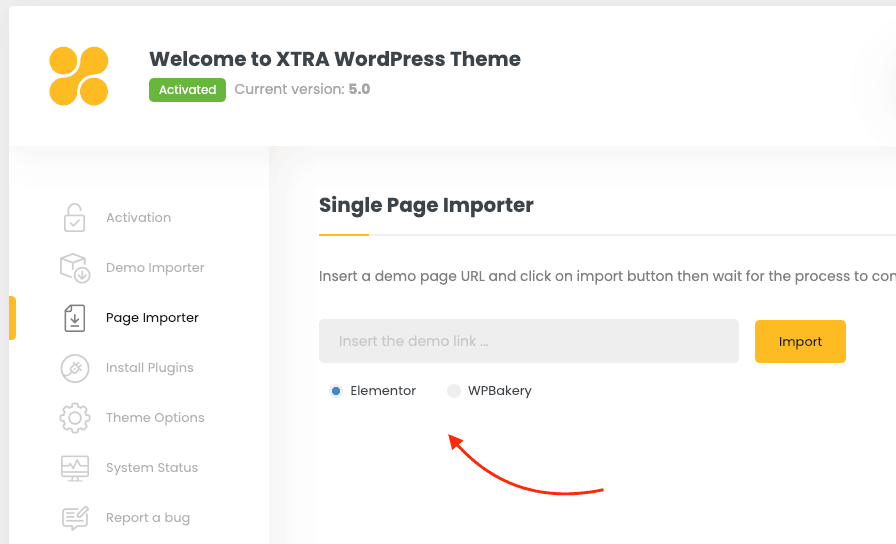The height and width of the screenshot is (544, 896).
Task: Click the Welcome to XTRA WordPress Theme title
Action: point(335,59)
